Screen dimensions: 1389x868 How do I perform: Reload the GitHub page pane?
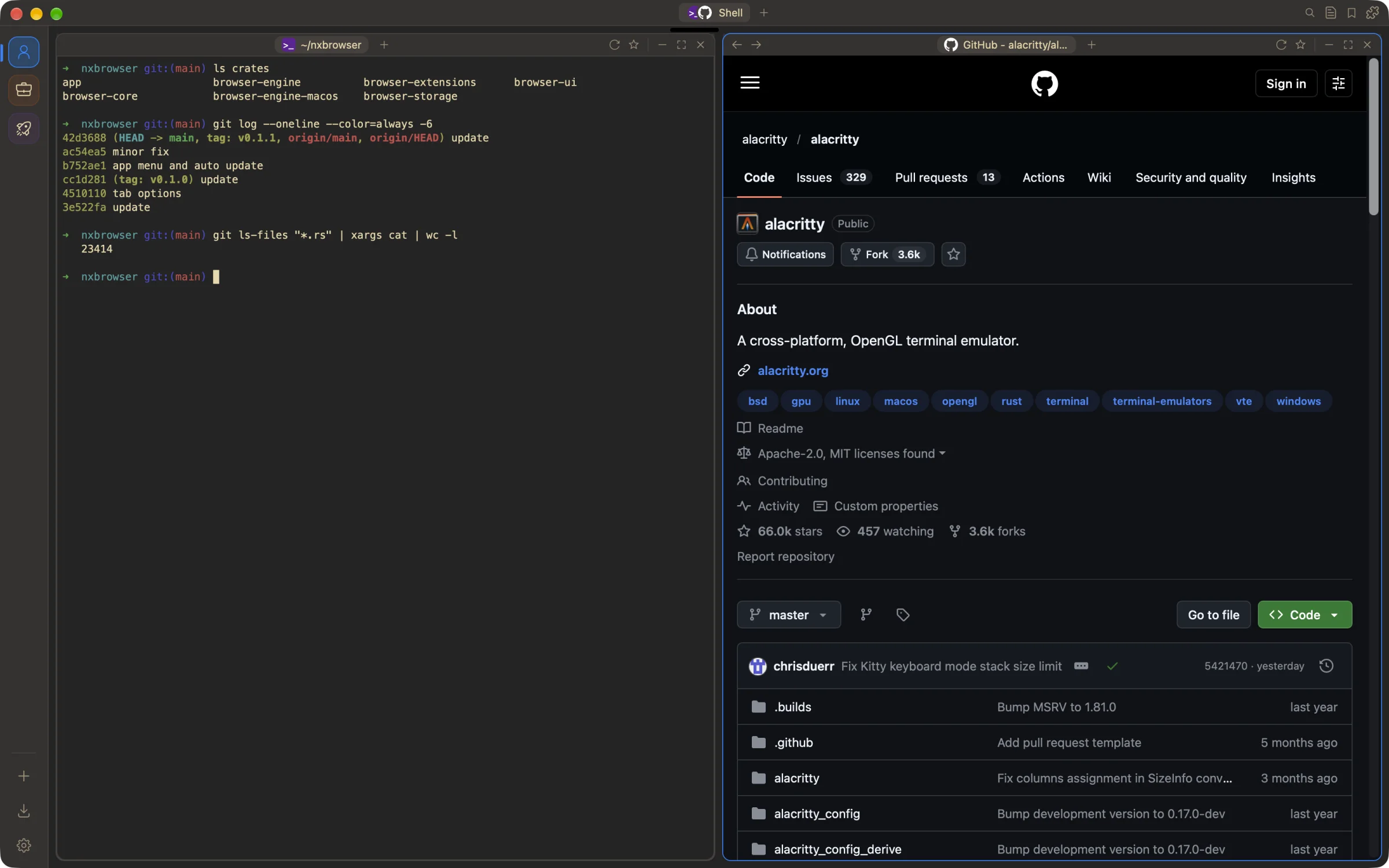(x=1281, y=45)
